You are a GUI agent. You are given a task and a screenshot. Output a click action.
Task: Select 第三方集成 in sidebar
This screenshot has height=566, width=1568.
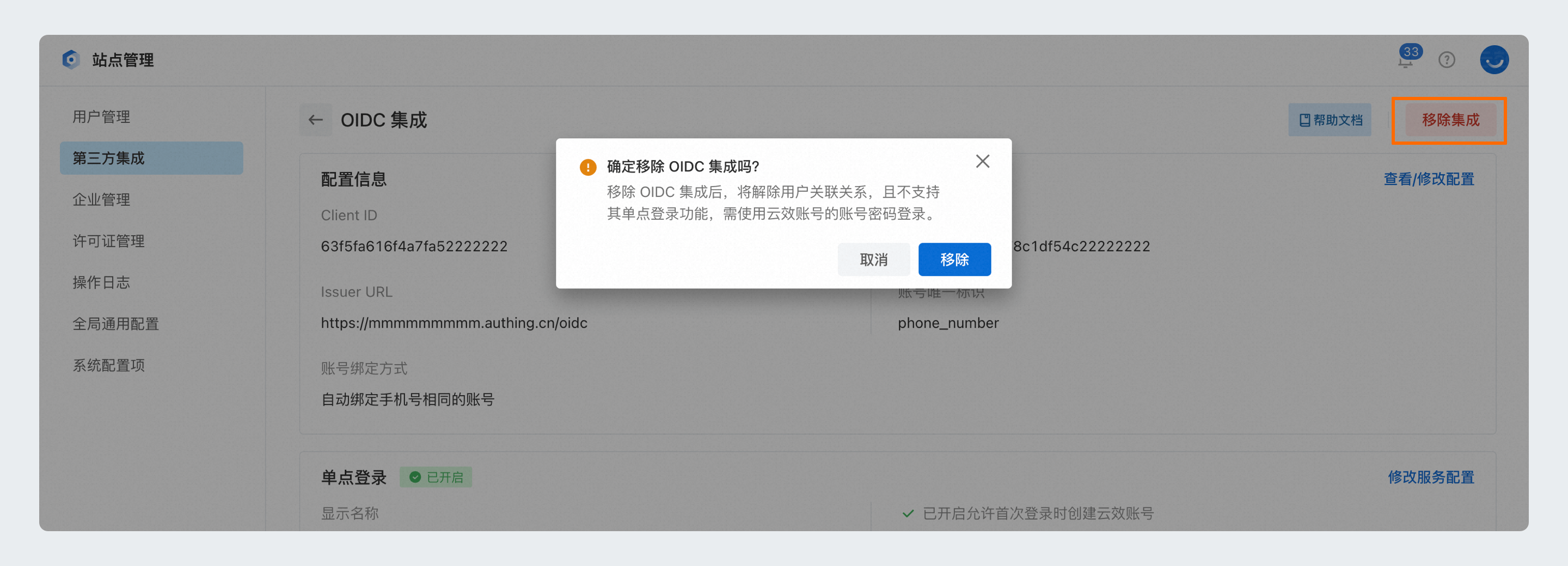coord(151,158)
